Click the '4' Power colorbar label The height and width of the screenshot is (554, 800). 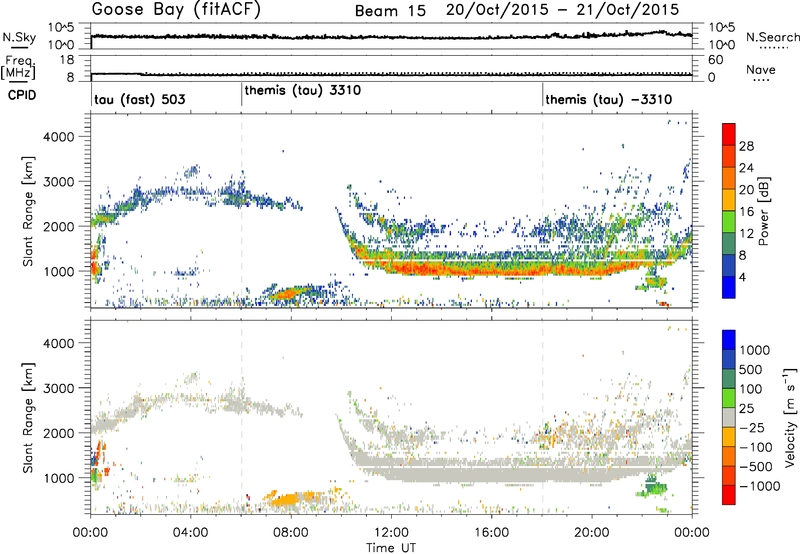coord(743,278)
